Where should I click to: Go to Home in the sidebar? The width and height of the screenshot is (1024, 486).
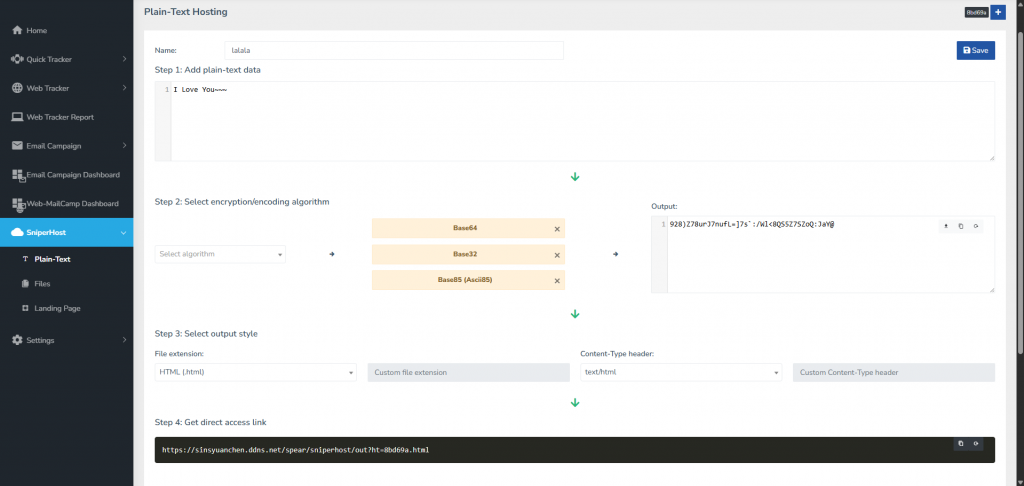pos(66,31)
